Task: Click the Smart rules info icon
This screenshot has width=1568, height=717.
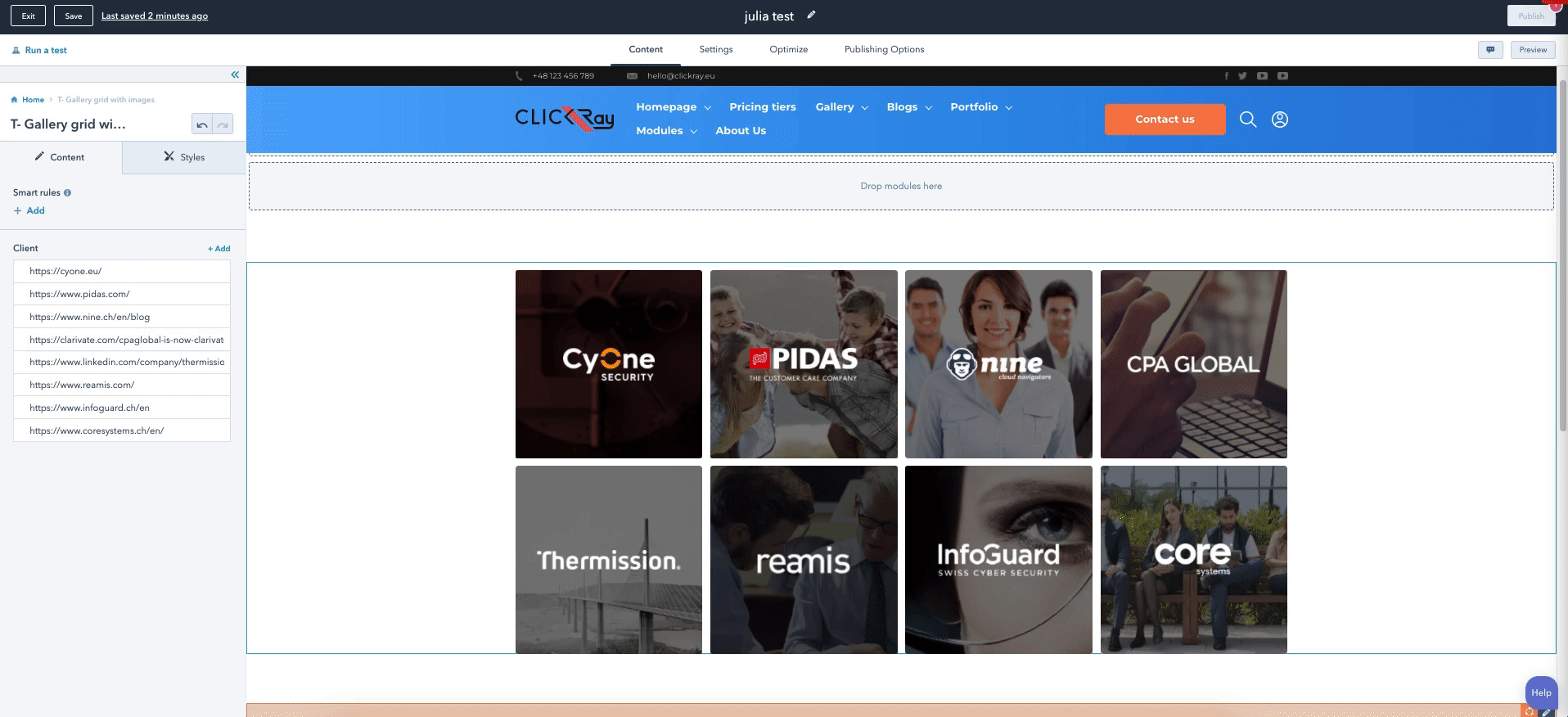Action: click(x=67, y=193)
